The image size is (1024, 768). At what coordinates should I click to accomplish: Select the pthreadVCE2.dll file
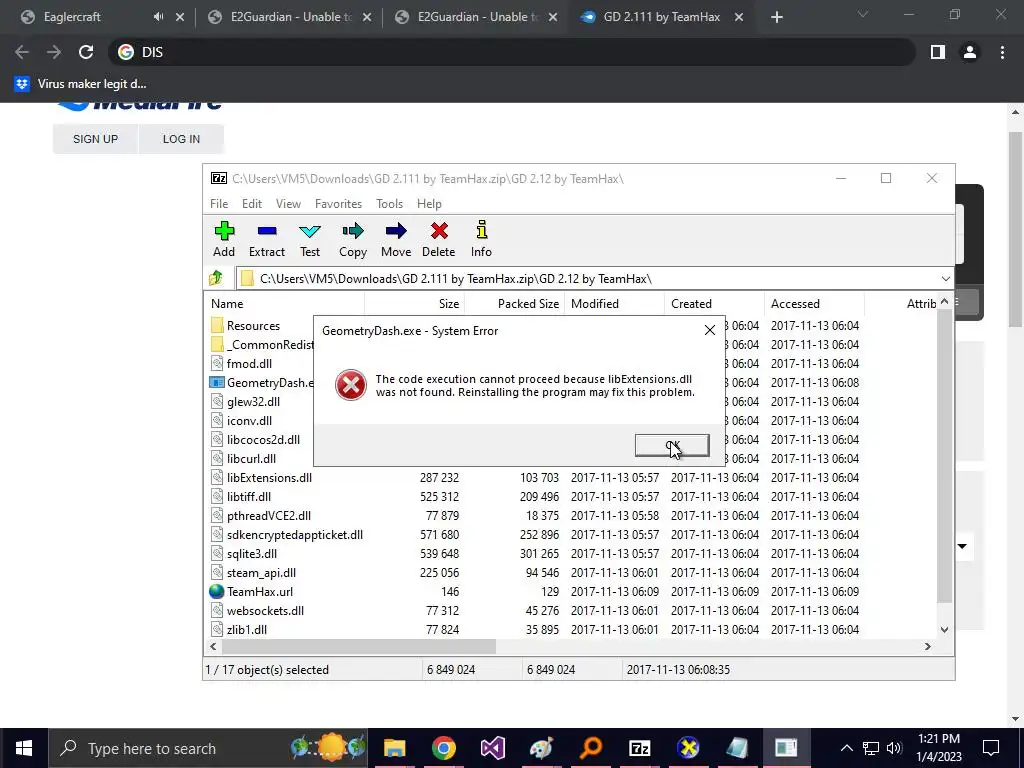(x=268, y=515)
